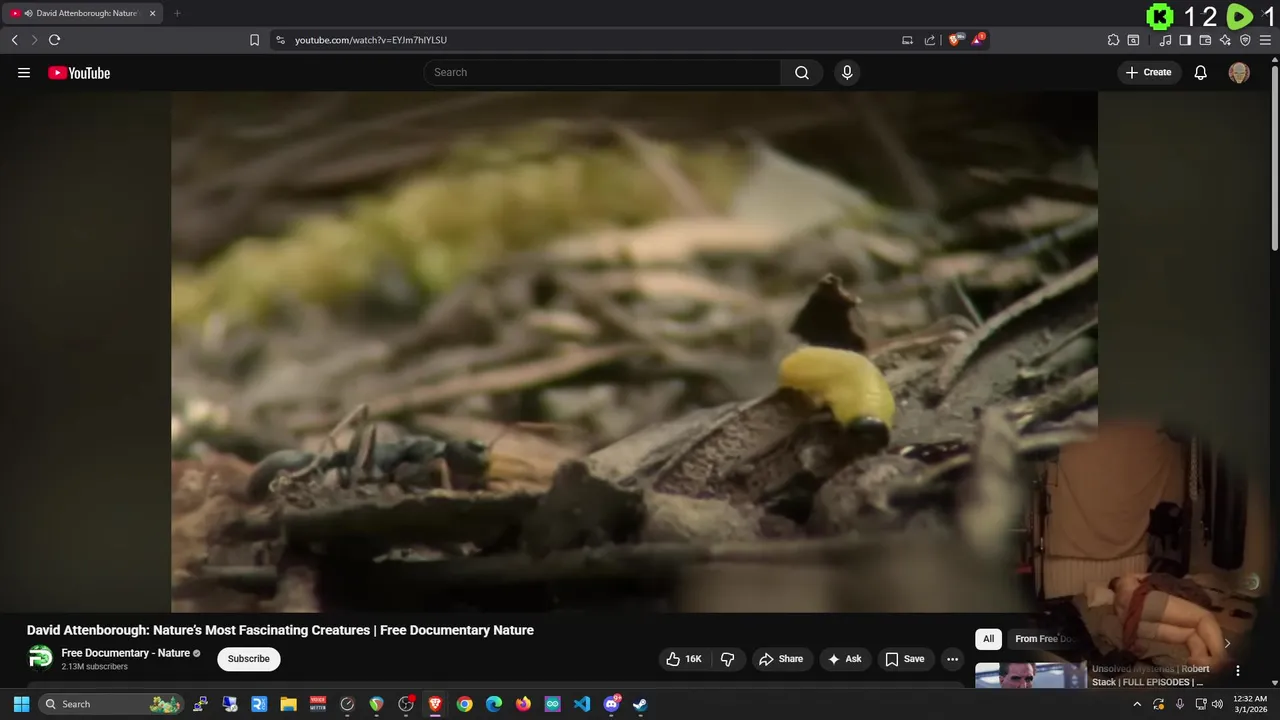This screenshot has width=1280, height=720.
Task: Start voice search with the microphone
Action: [x=847, y=72]
